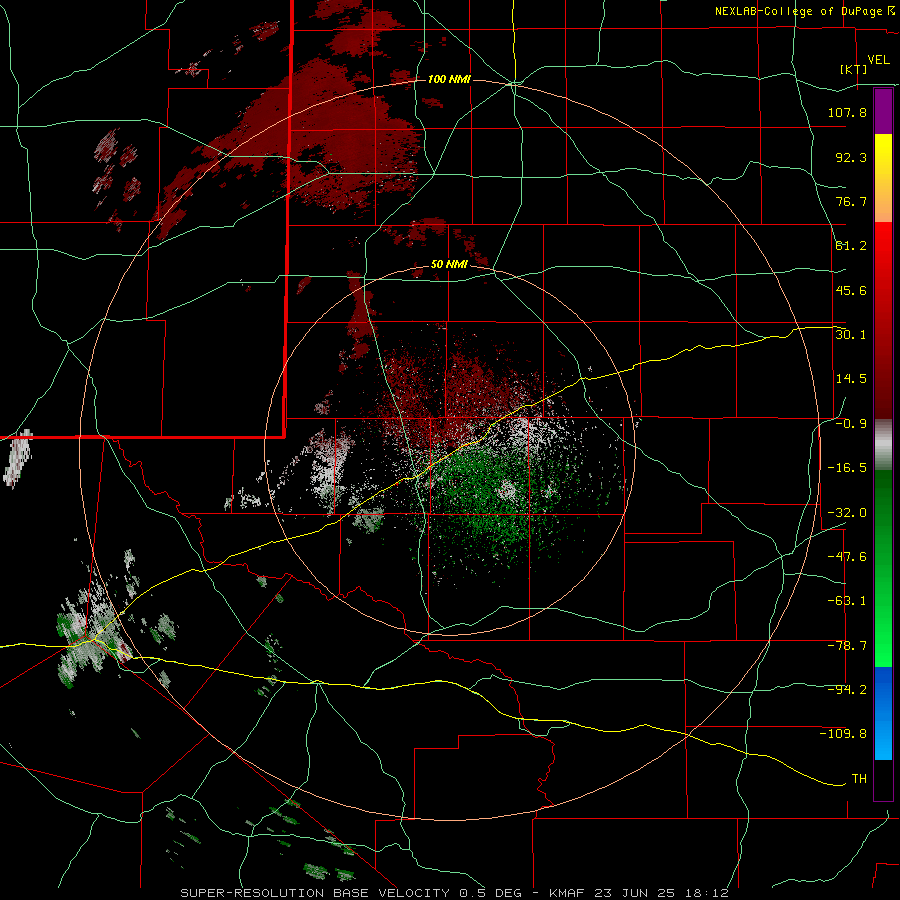900x900 pixels.
Task: Click the TH legend label
Action: click(x=859, y=779)
